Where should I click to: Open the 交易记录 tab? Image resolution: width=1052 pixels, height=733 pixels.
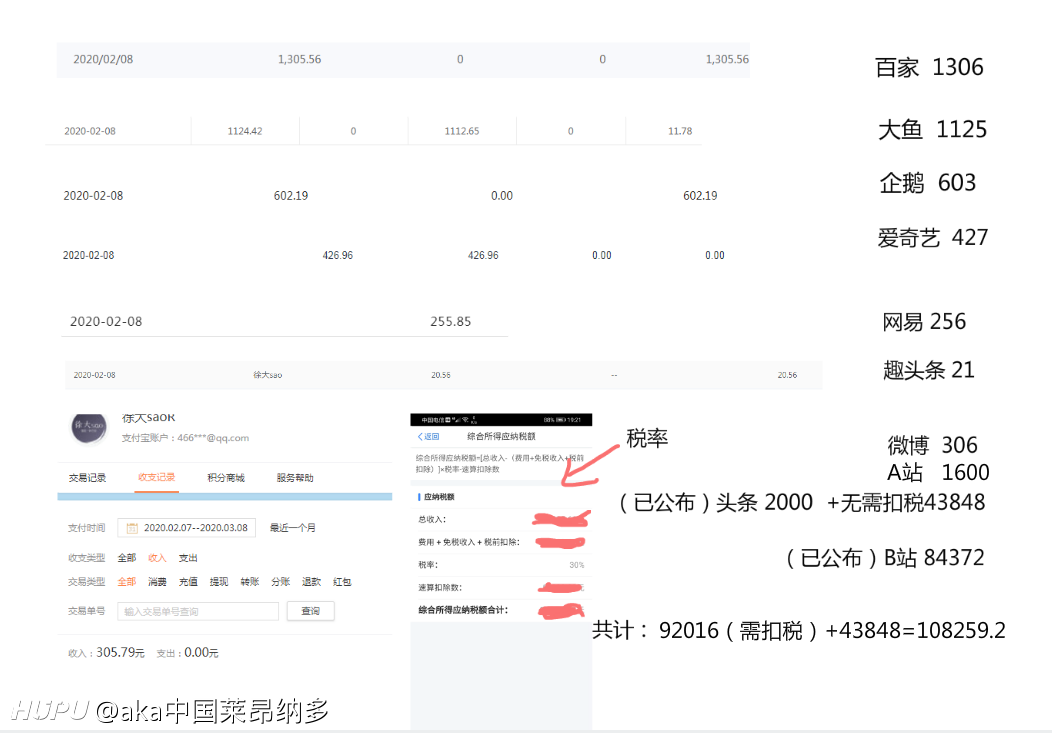tap(87, 477)
